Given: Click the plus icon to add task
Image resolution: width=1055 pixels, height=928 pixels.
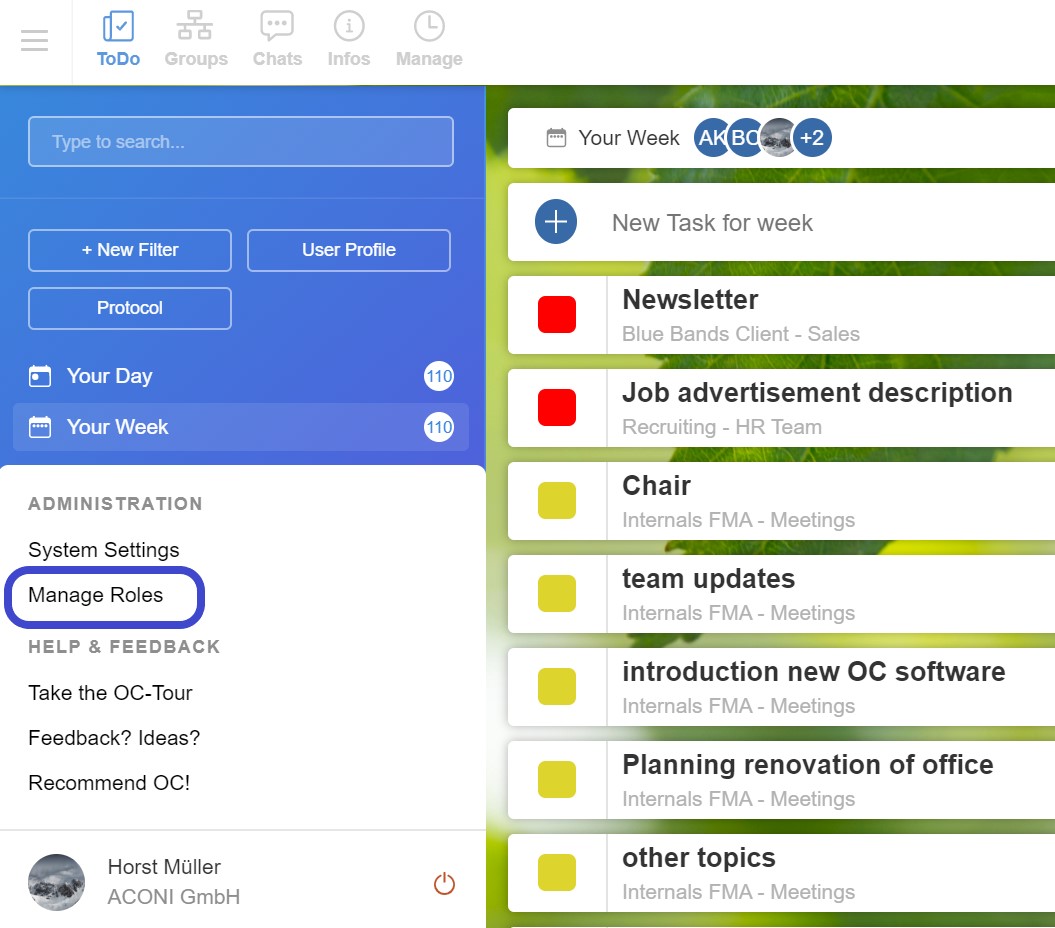Looking at the screenshot, I should (556, 222).
